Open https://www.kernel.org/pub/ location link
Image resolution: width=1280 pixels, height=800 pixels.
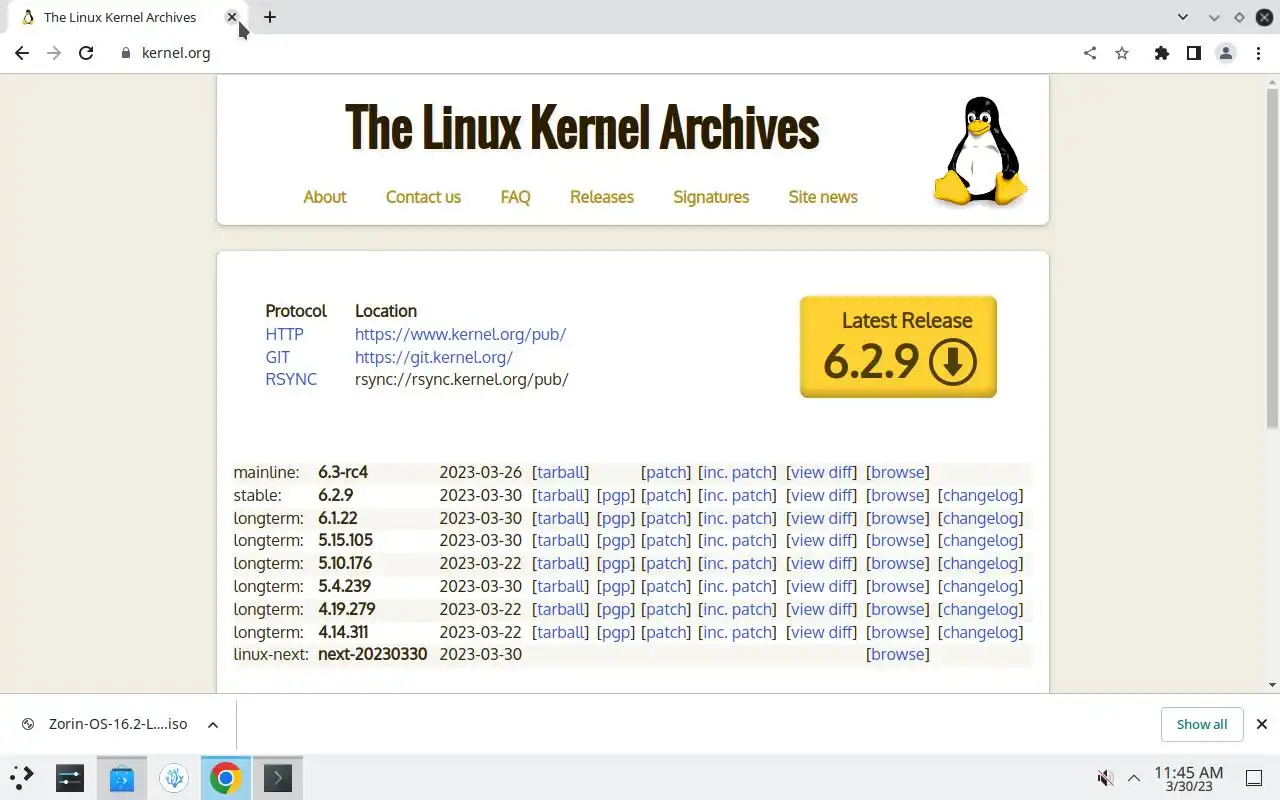[460, 334]
